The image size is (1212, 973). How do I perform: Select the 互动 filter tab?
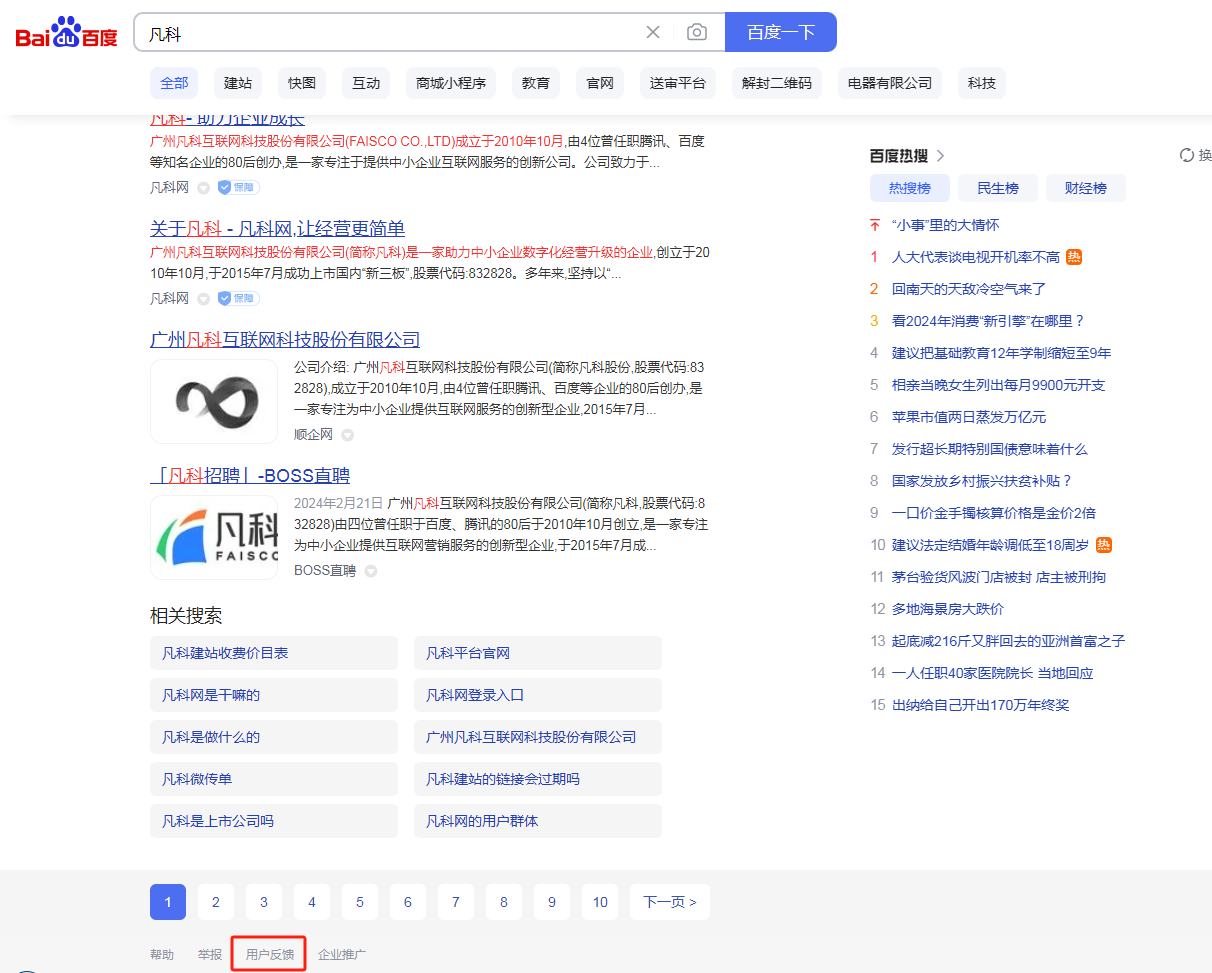click(x=366, y=83)
